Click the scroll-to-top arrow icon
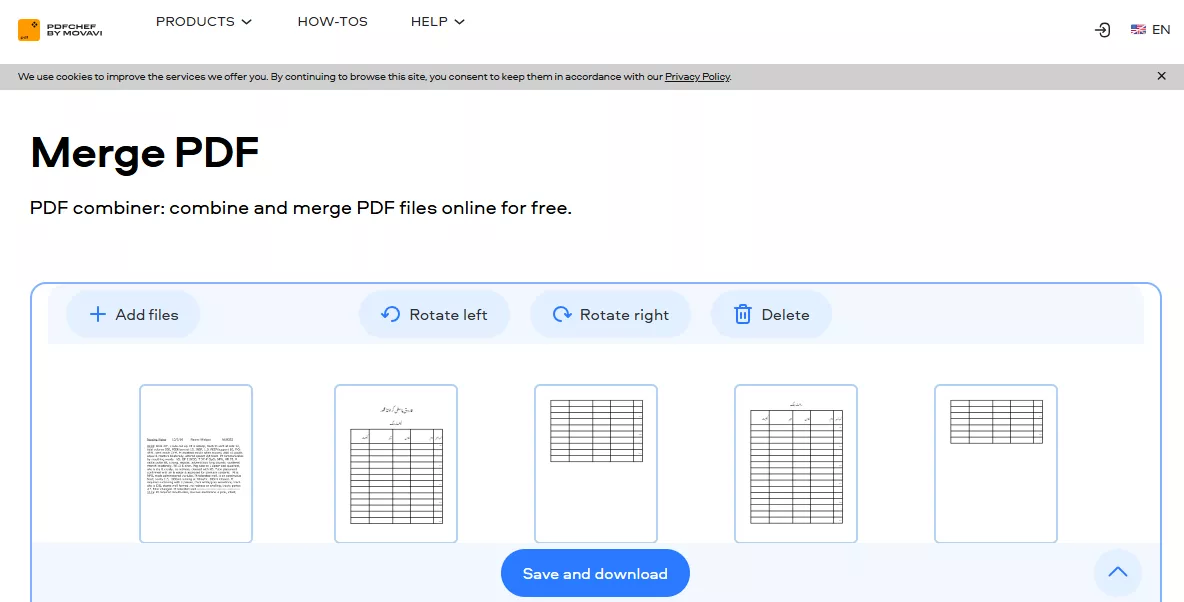Screen dimensions: 1184x602 pyautogui.click(x=1117, y=572)
